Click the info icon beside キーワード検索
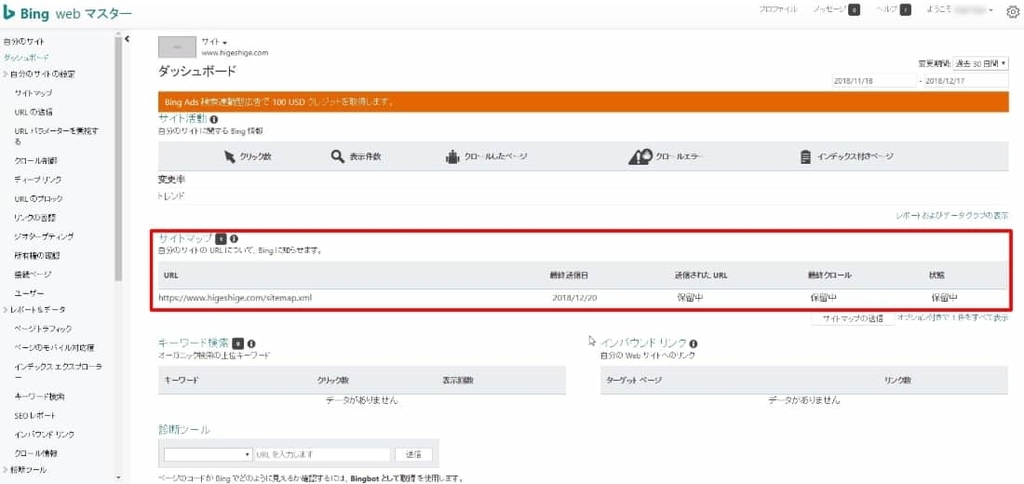 [251, 343]
